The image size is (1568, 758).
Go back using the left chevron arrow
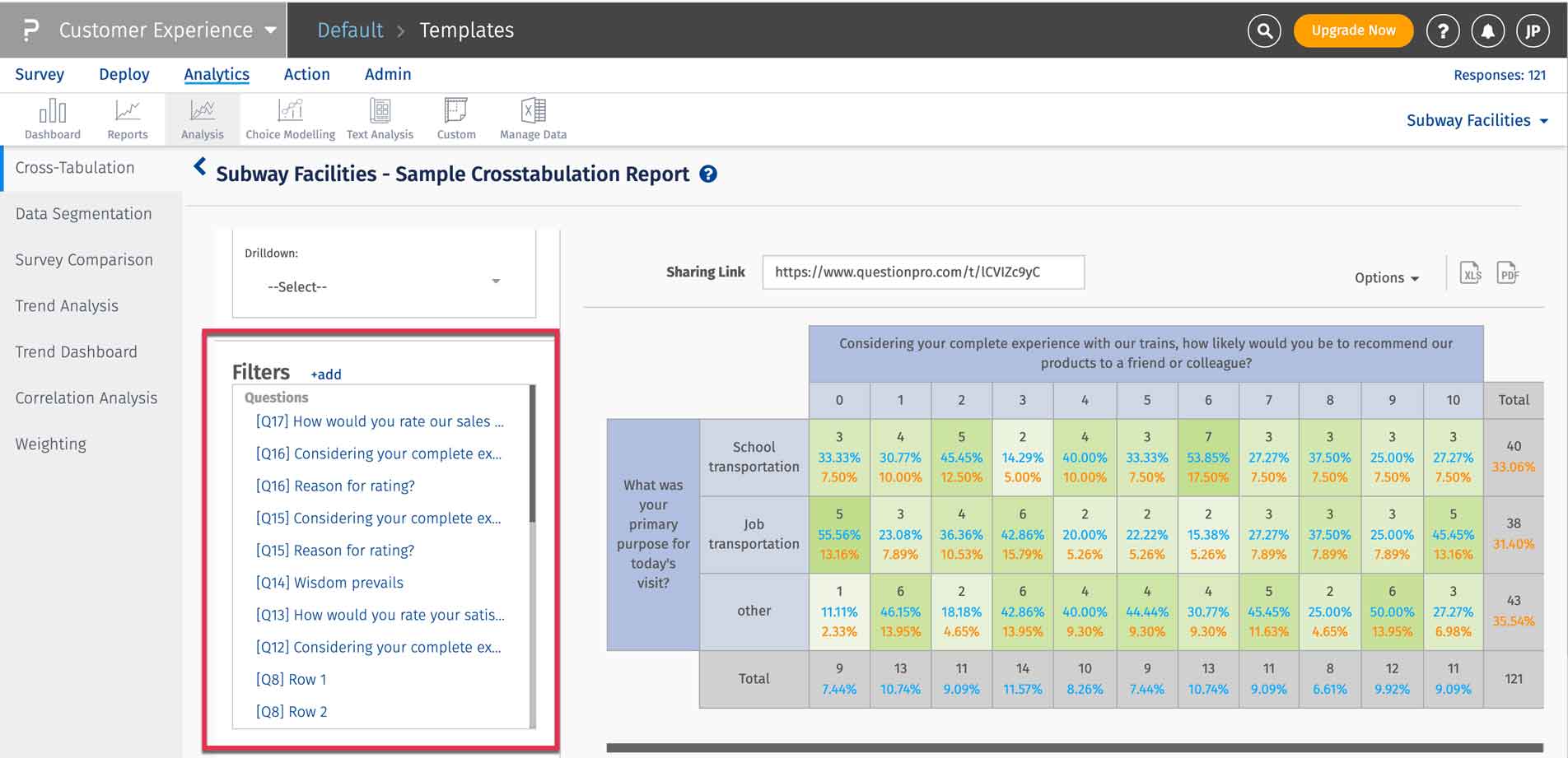pos(199,167)
